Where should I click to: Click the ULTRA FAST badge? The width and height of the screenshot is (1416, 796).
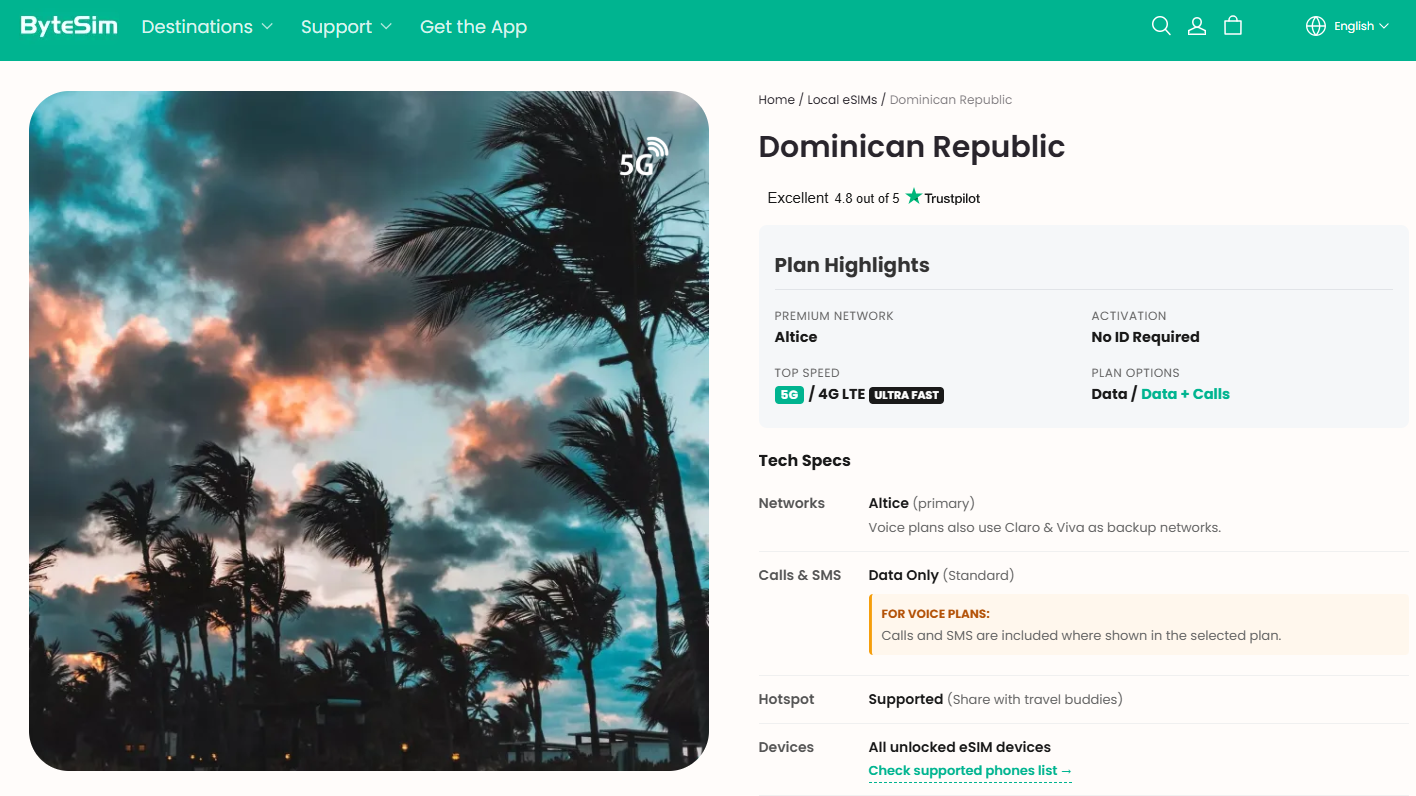click(906, 395)
